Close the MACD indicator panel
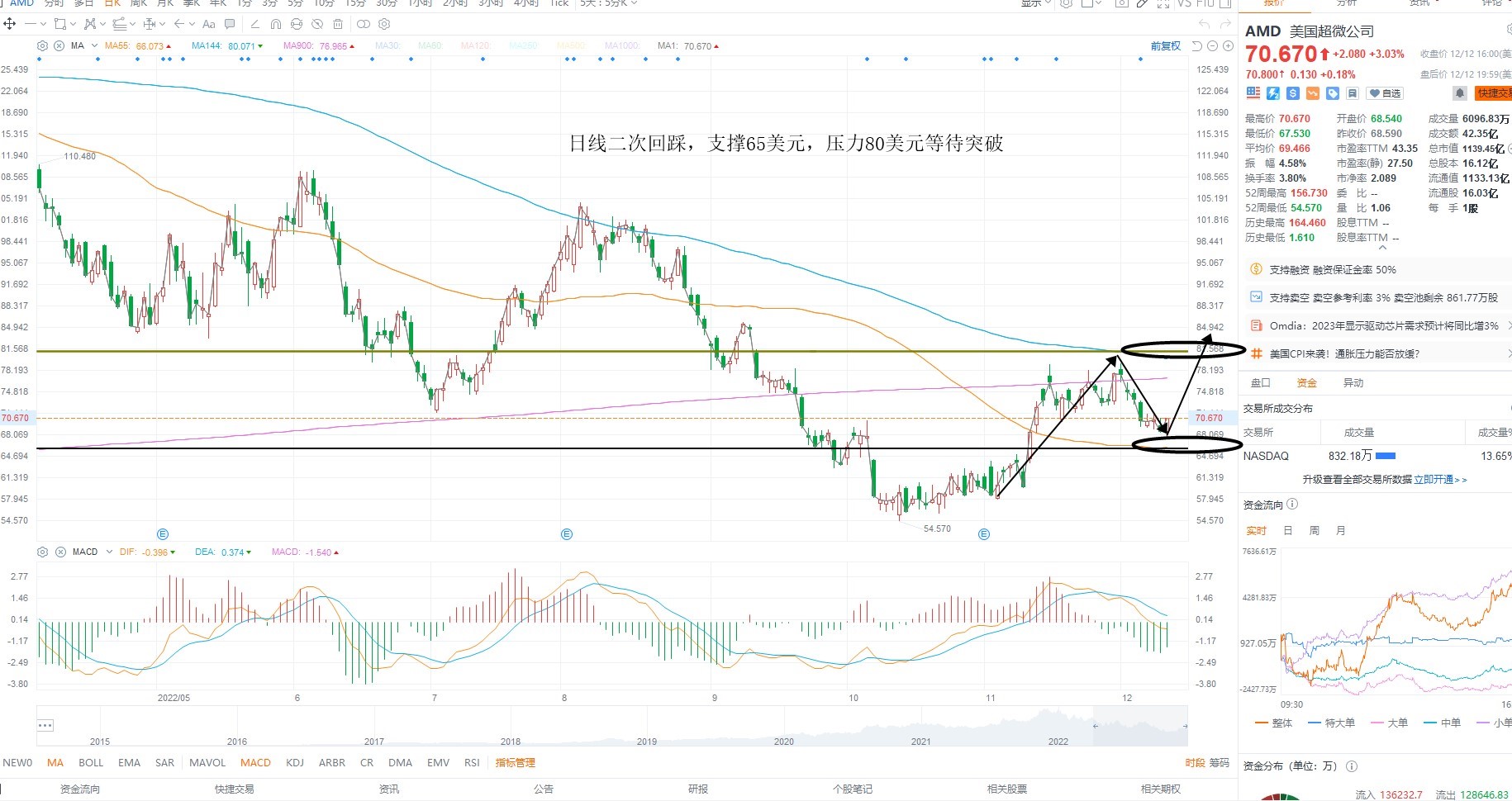 click(60, 552)
